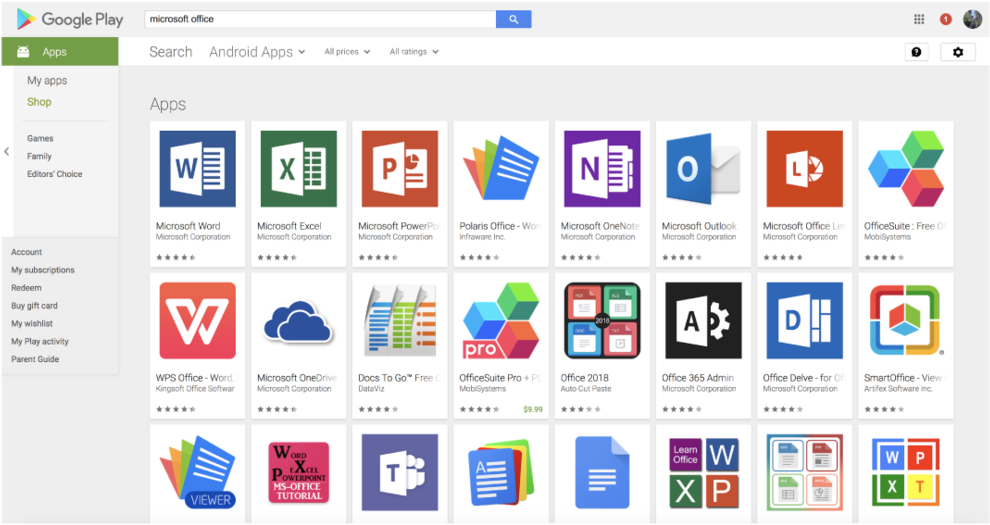View the red notifications badge

(945, 19)
